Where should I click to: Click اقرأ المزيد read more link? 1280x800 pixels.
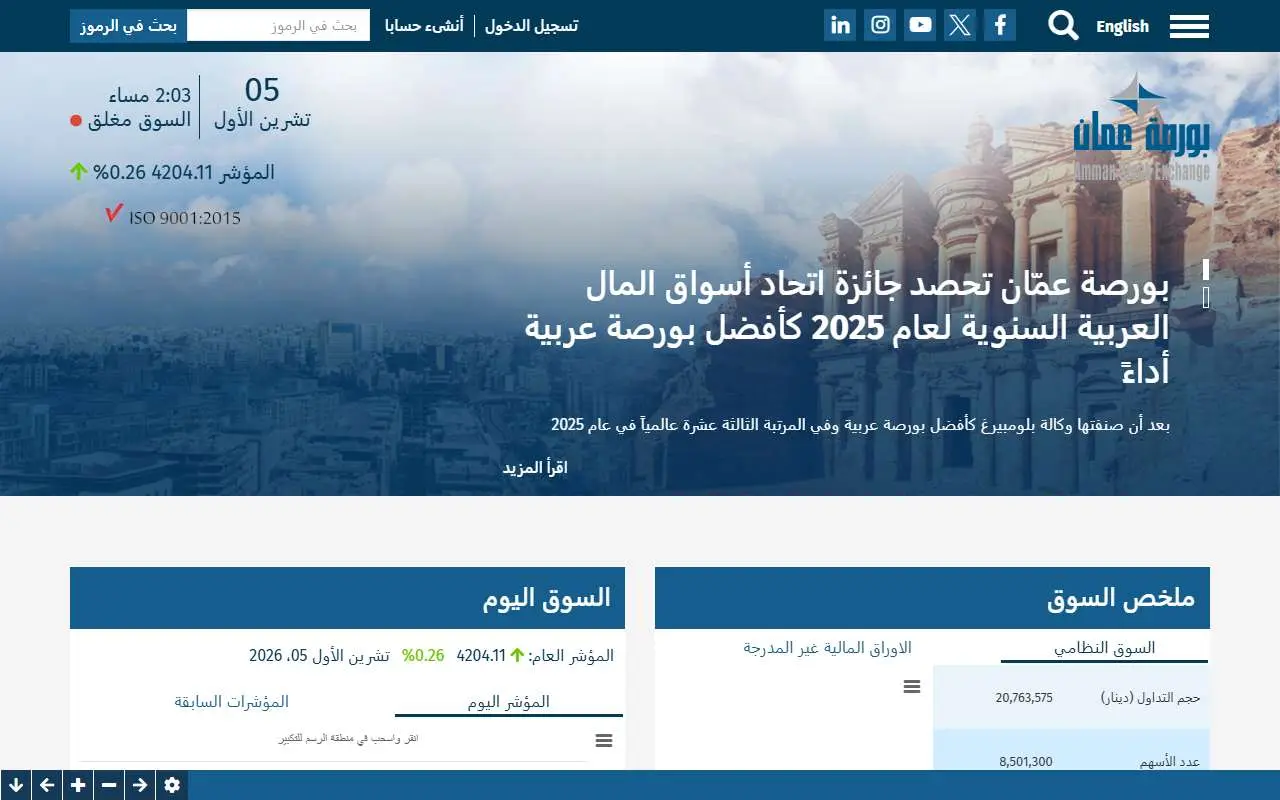pyautogui.click(x=535, y=467)
